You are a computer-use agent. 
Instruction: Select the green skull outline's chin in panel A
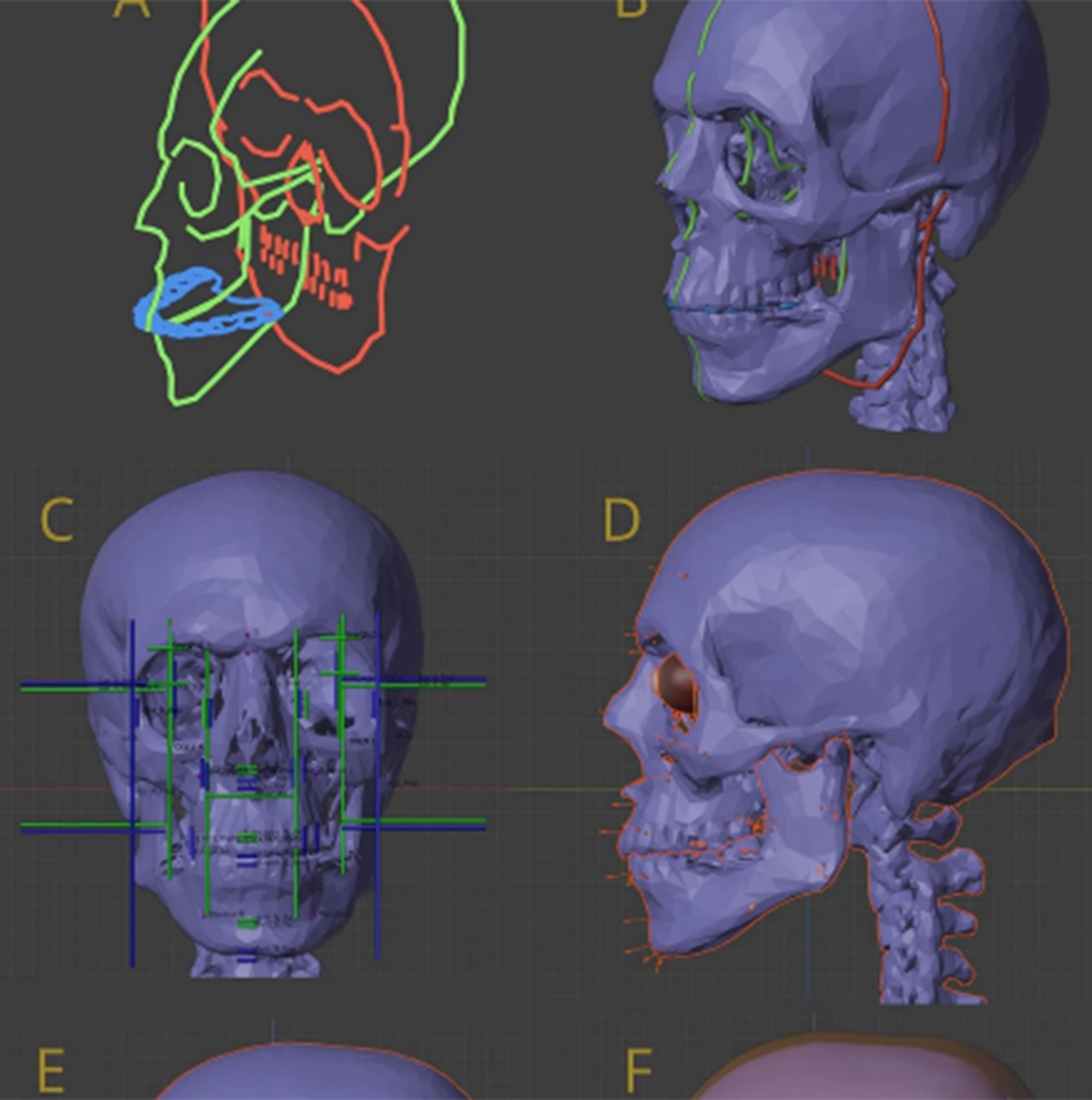click(x=181, y=397)
